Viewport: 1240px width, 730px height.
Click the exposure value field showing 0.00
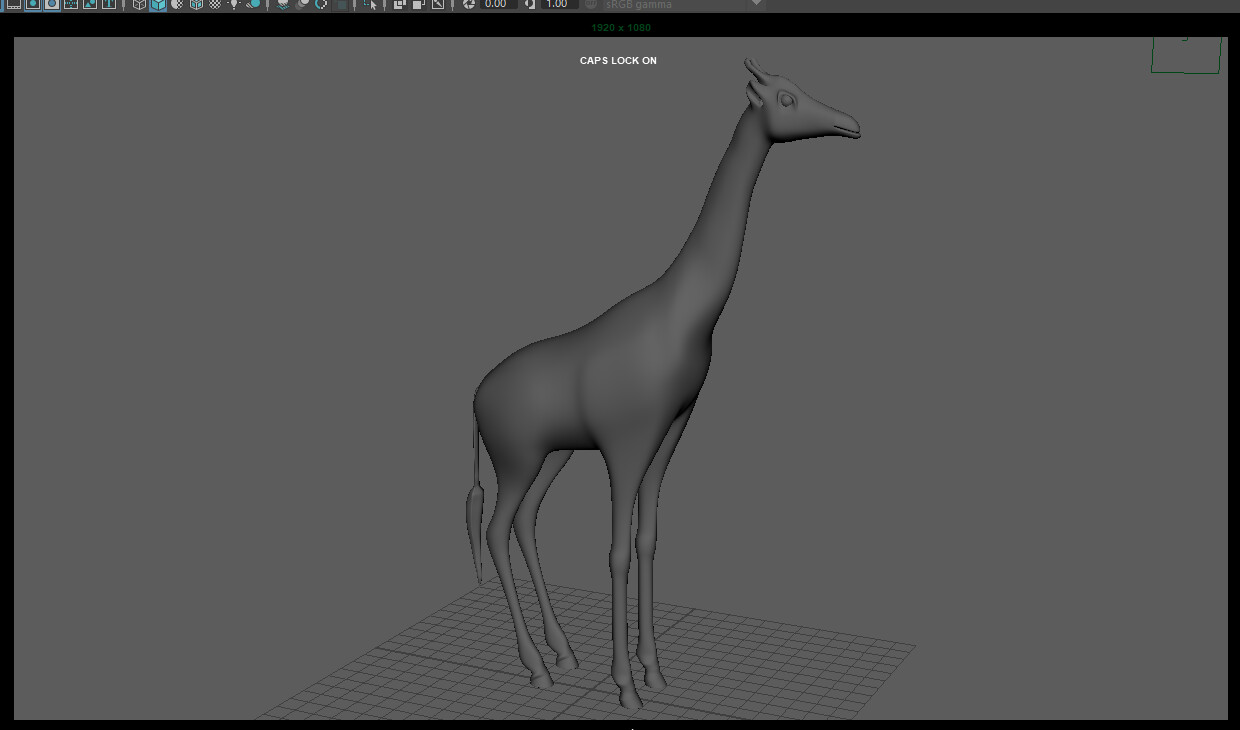497,4
